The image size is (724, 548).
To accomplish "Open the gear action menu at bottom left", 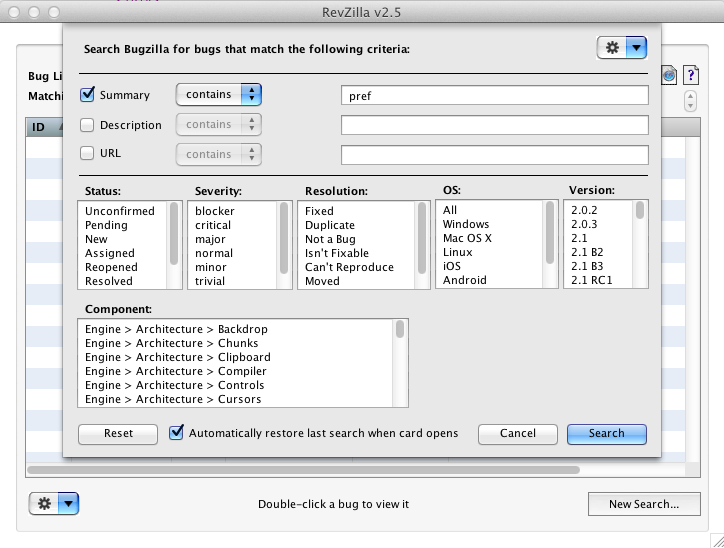I will point(54,504).
